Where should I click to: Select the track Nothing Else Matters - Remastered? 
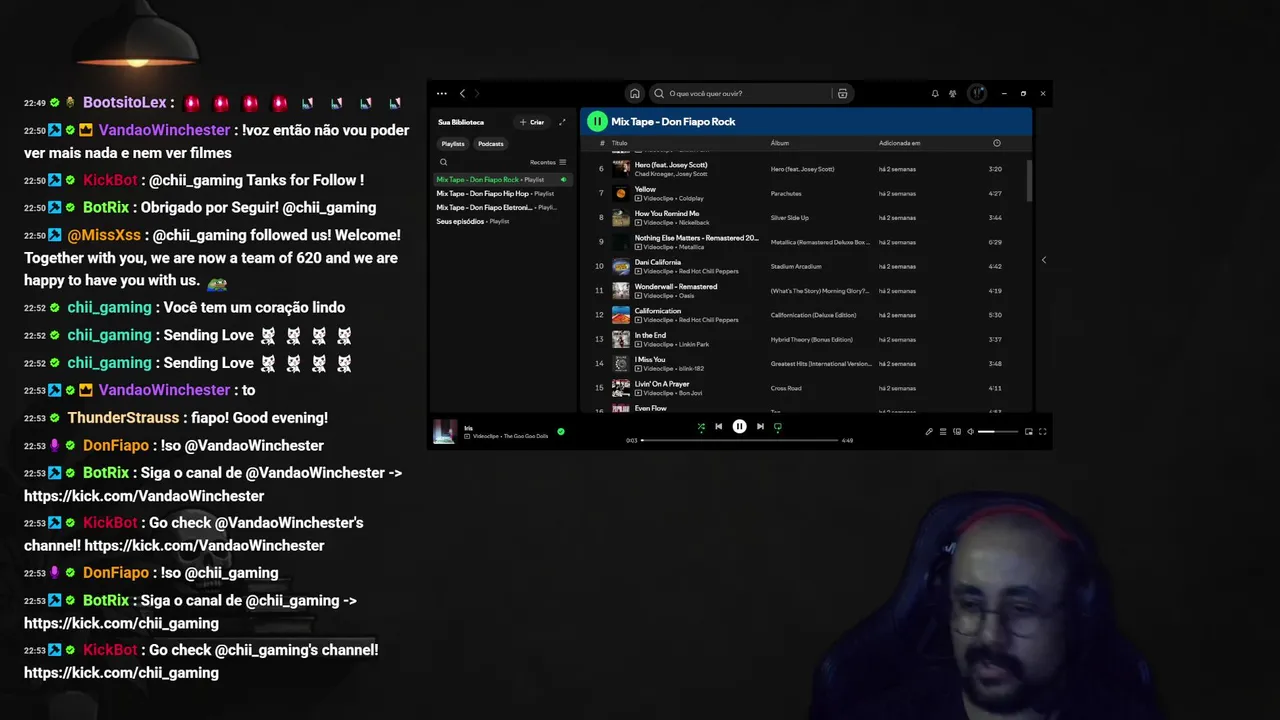pos(697,238)
